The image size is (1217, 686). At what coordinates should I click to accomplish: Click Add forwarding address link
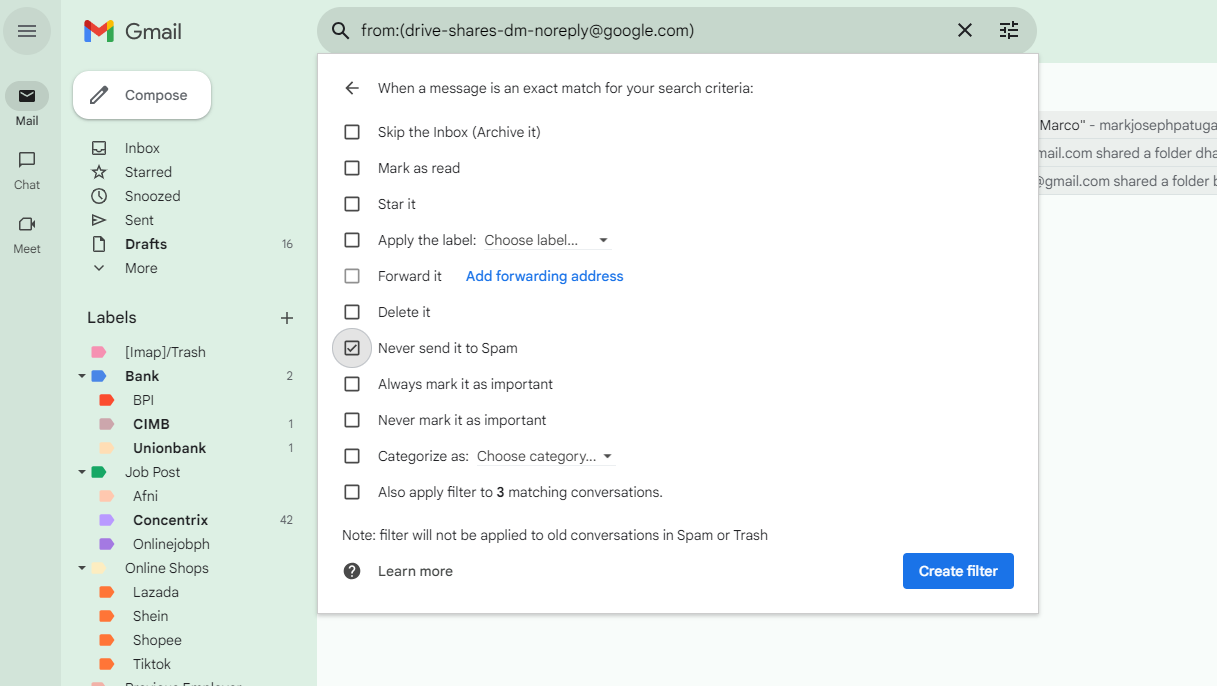tap(544, 276)
